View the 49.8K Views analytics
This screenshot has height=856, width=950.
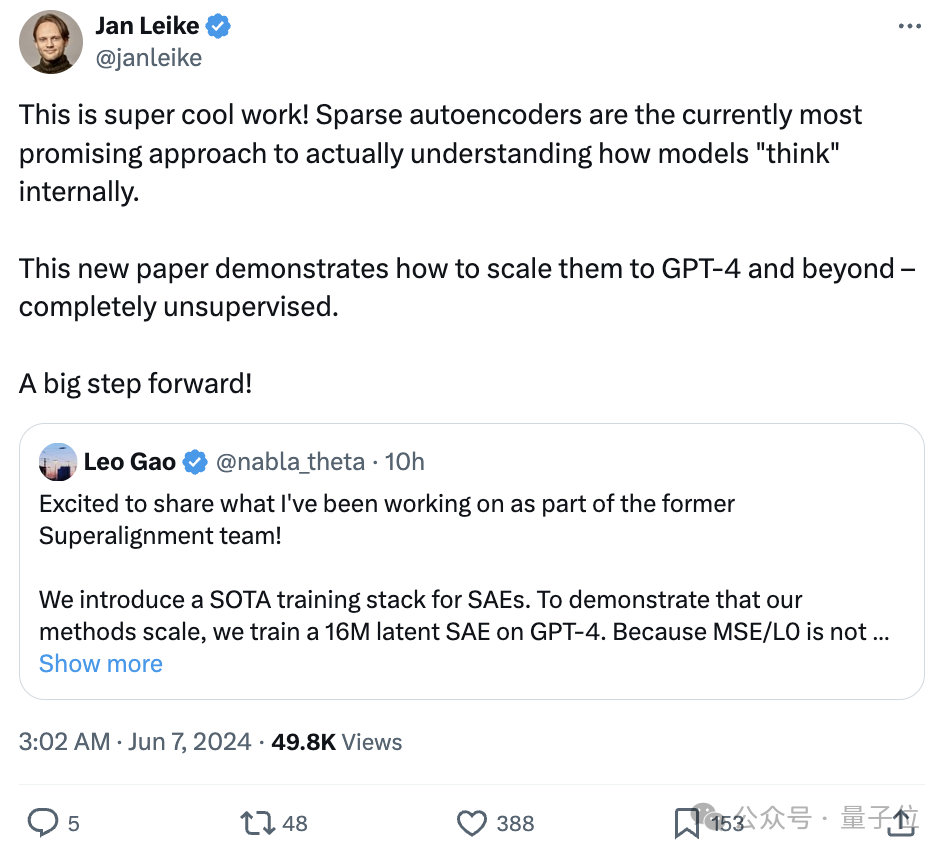click(x=336, y=742)
